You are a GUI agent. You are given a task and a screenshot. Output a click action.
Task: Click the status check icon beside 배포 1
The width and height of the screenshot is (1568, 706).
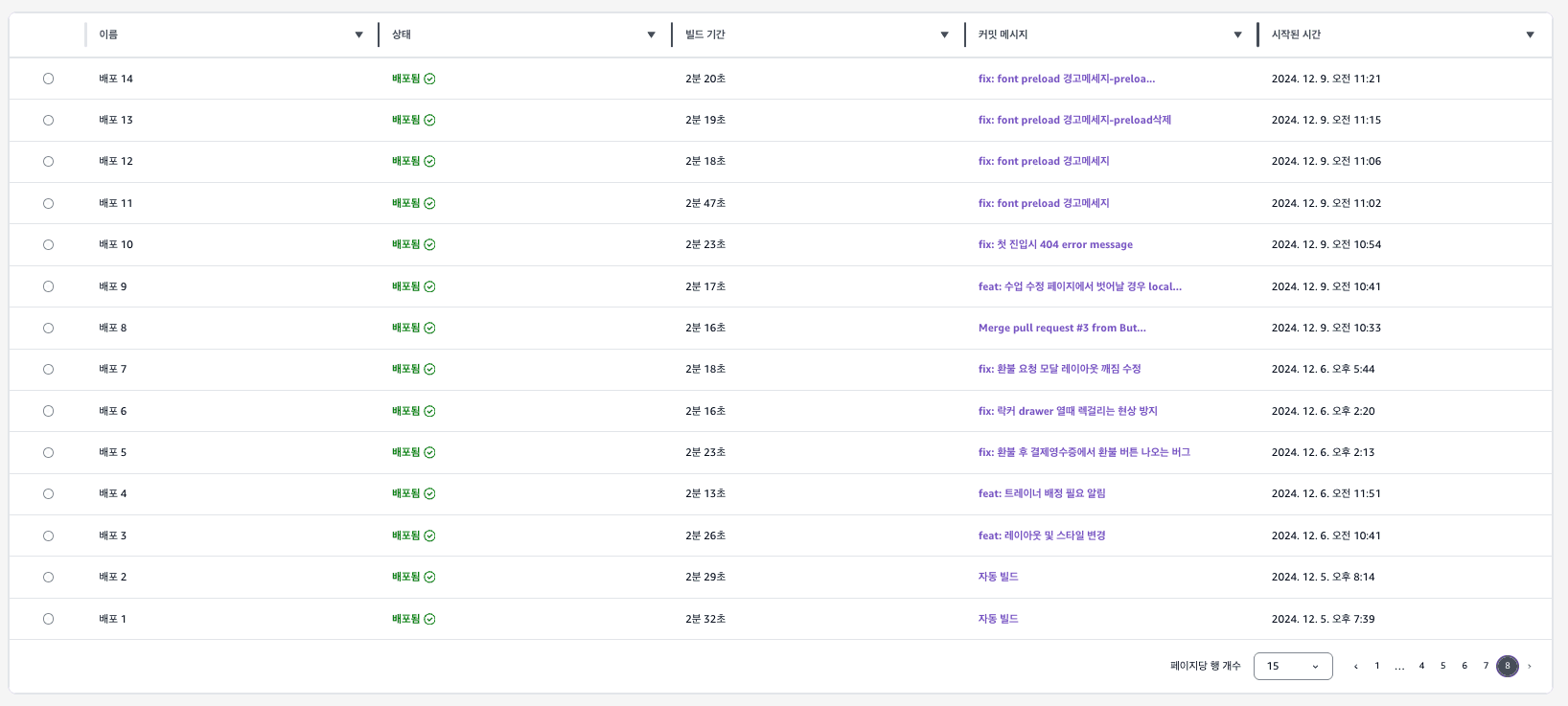click(429, 619)
